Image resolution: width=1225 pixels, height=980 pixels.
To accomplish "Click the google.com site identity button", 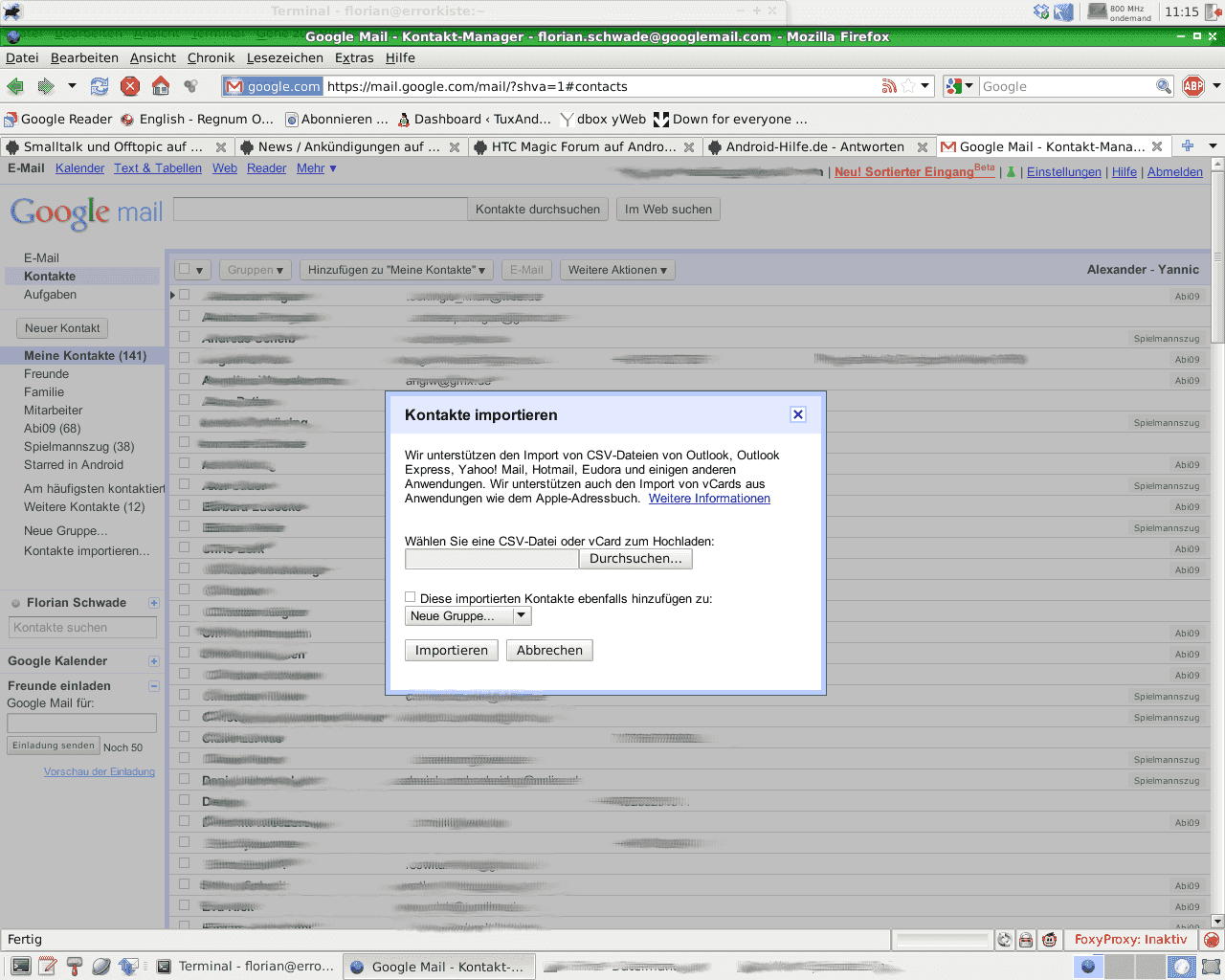I will pyautogui.click(x=273, y=86).
